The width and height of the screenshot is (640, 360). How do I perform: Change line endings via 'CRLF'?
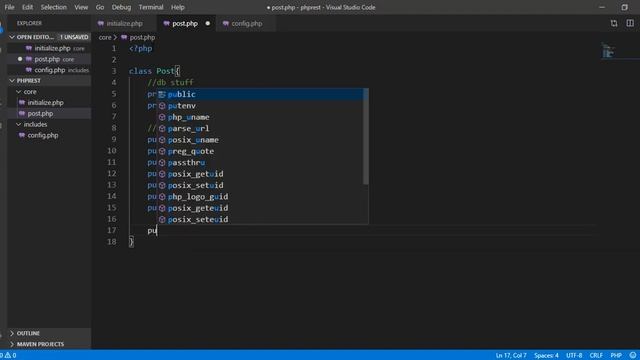tap(596, 356)
